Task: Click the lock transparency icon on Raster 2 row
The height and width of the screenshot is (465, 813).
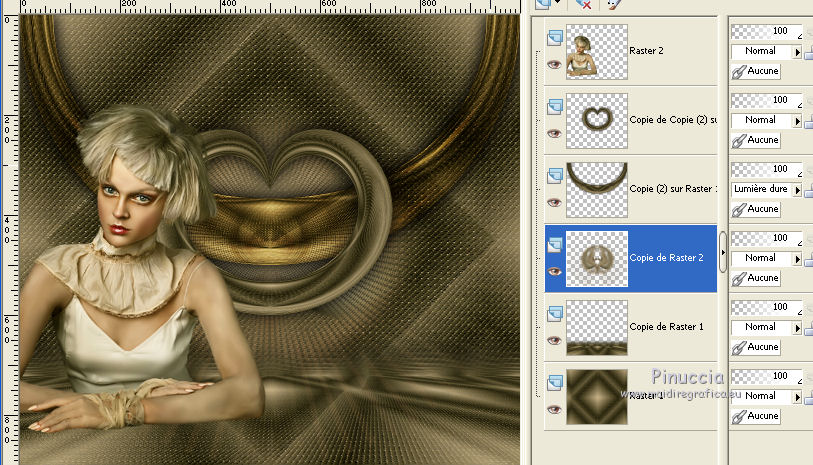Action: 808,51
